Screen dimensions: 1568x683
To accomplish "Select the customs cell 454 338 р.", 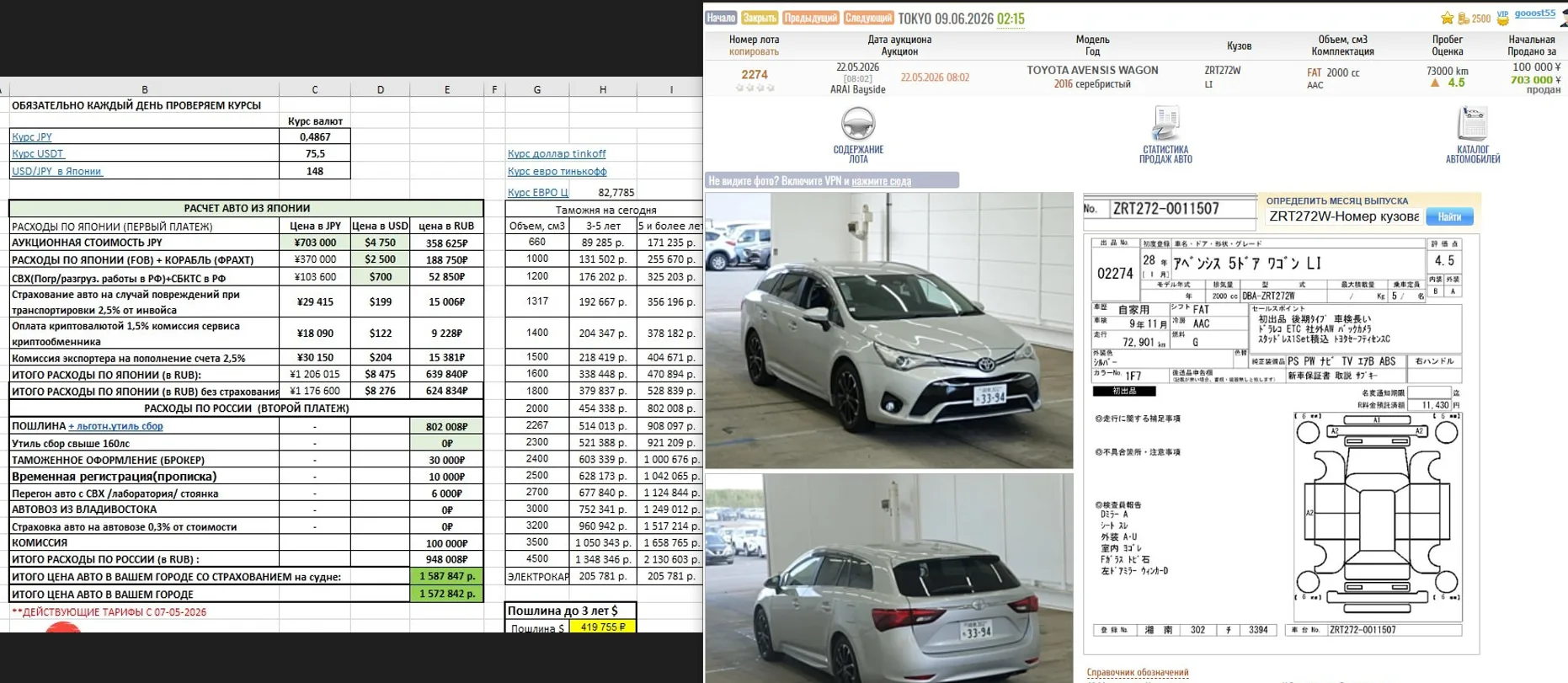I will [603, 408].
